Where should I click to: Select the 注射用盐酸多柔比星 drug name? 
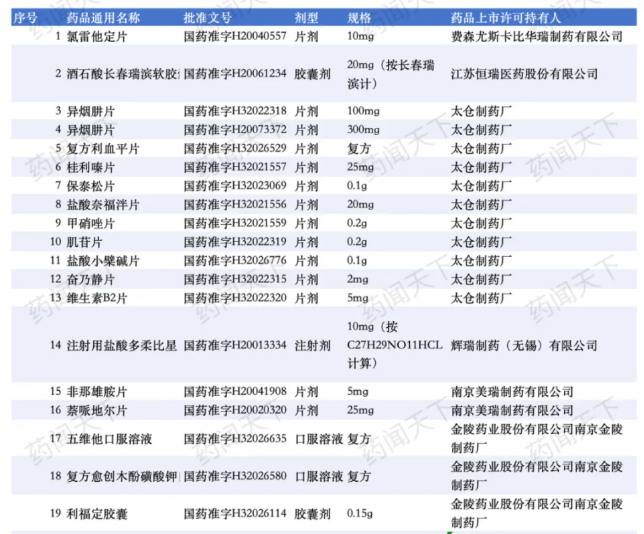[121, 346]
